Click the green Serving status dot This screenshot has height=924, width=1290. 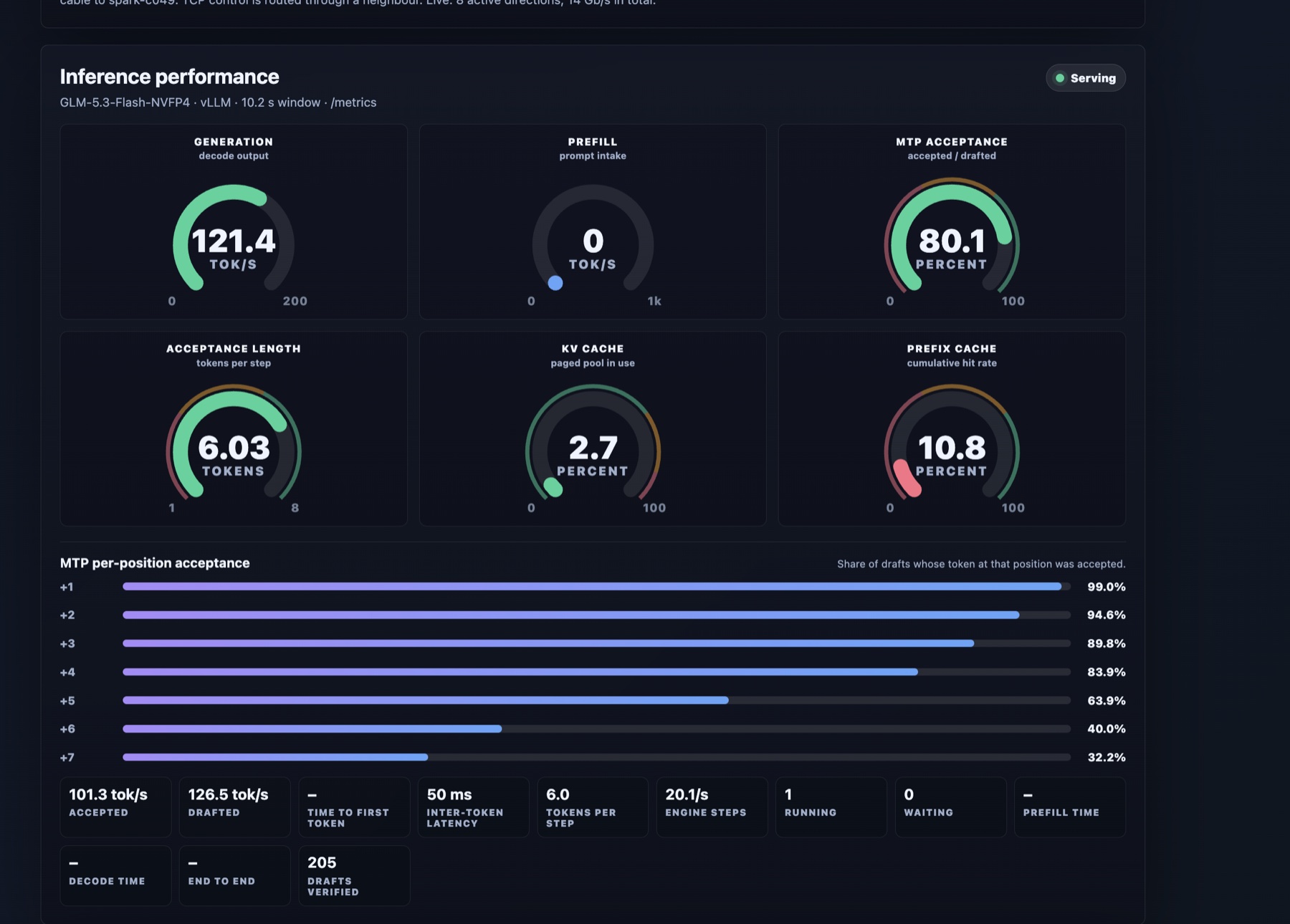click(1060, 78)
